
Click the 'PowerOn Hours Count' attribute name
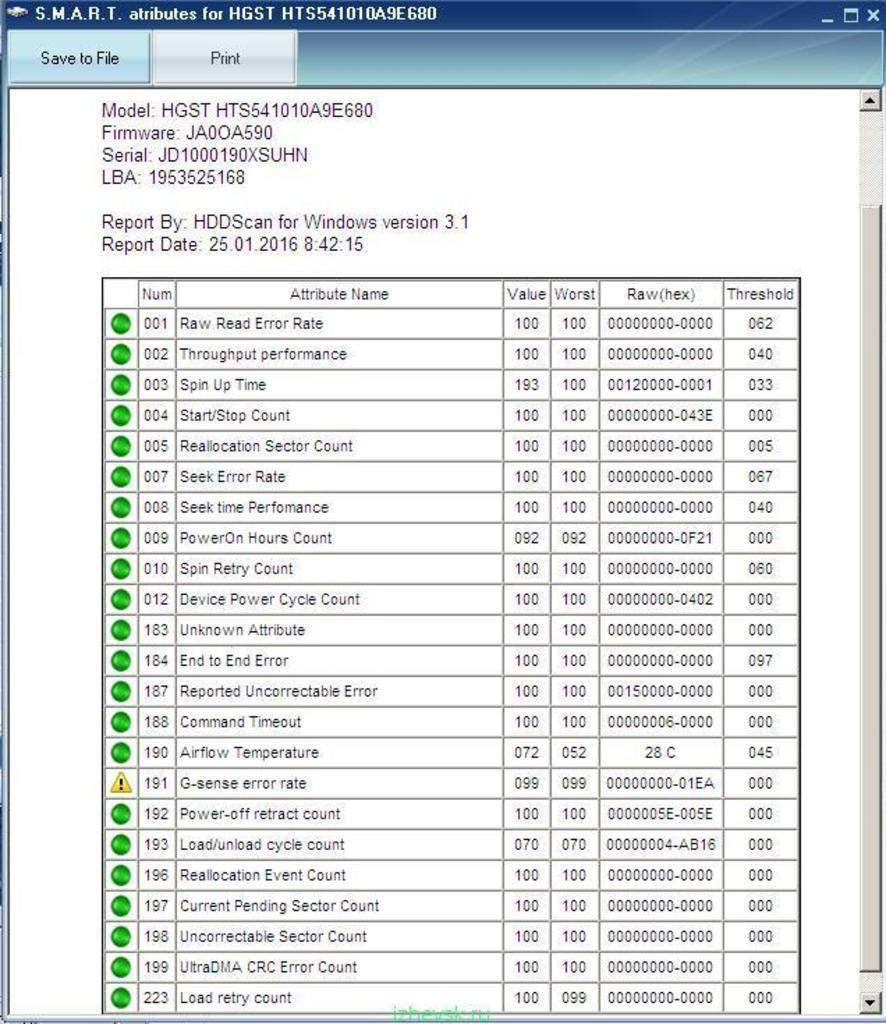coord(256,538)
